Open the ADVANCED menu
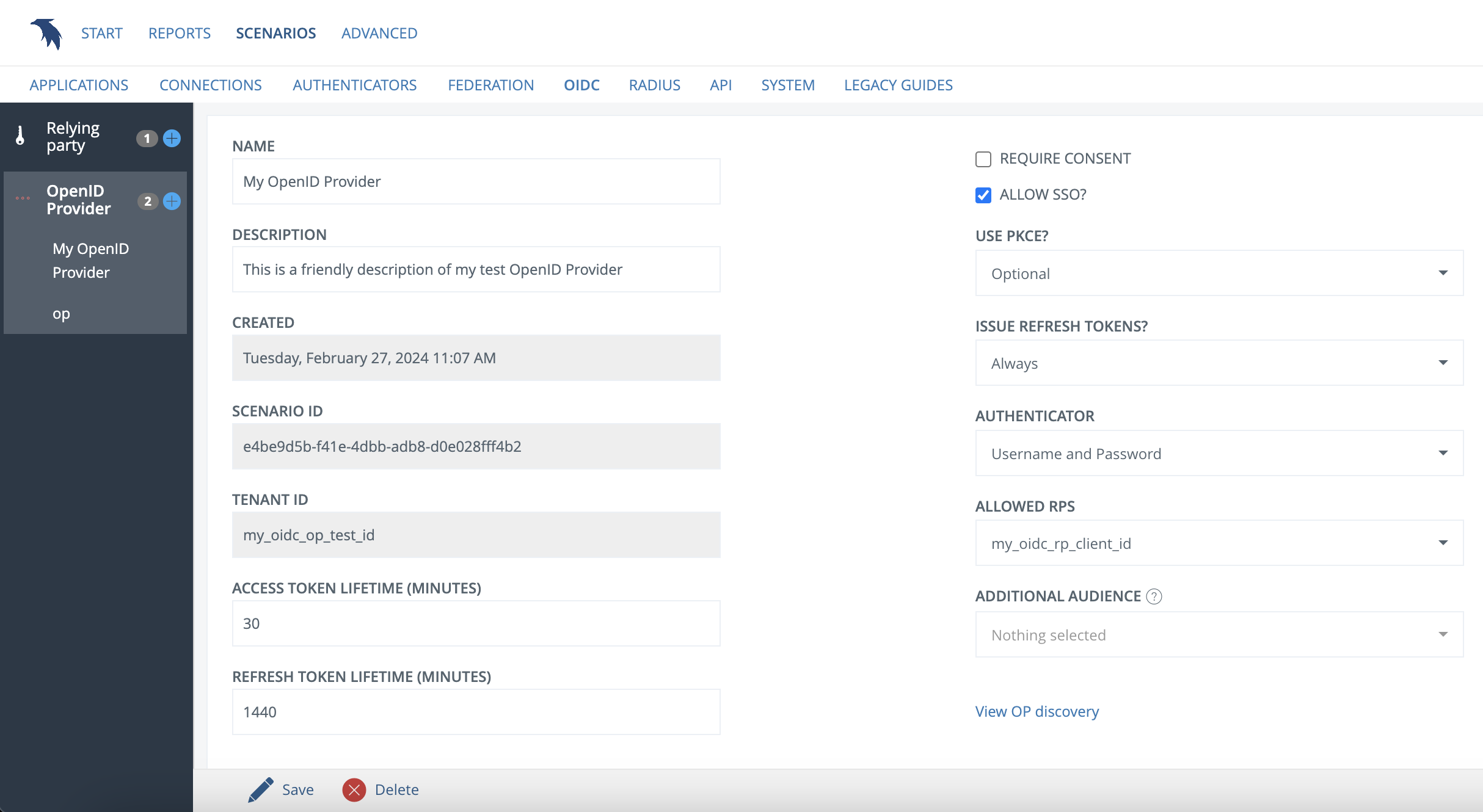Image resolution: width=1483 pixels, height=812 pixels. [379, 33]
